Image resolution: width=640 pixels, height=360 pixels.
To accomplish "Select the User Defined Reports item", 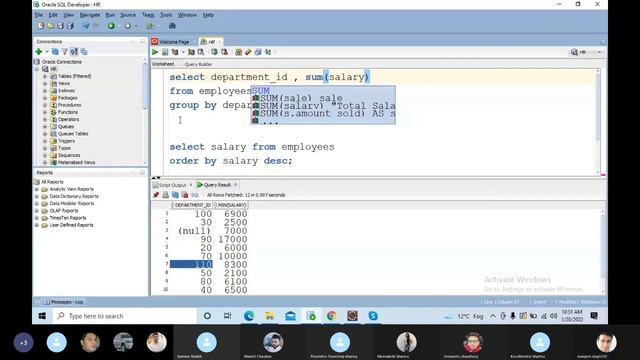I will [71, 225].
